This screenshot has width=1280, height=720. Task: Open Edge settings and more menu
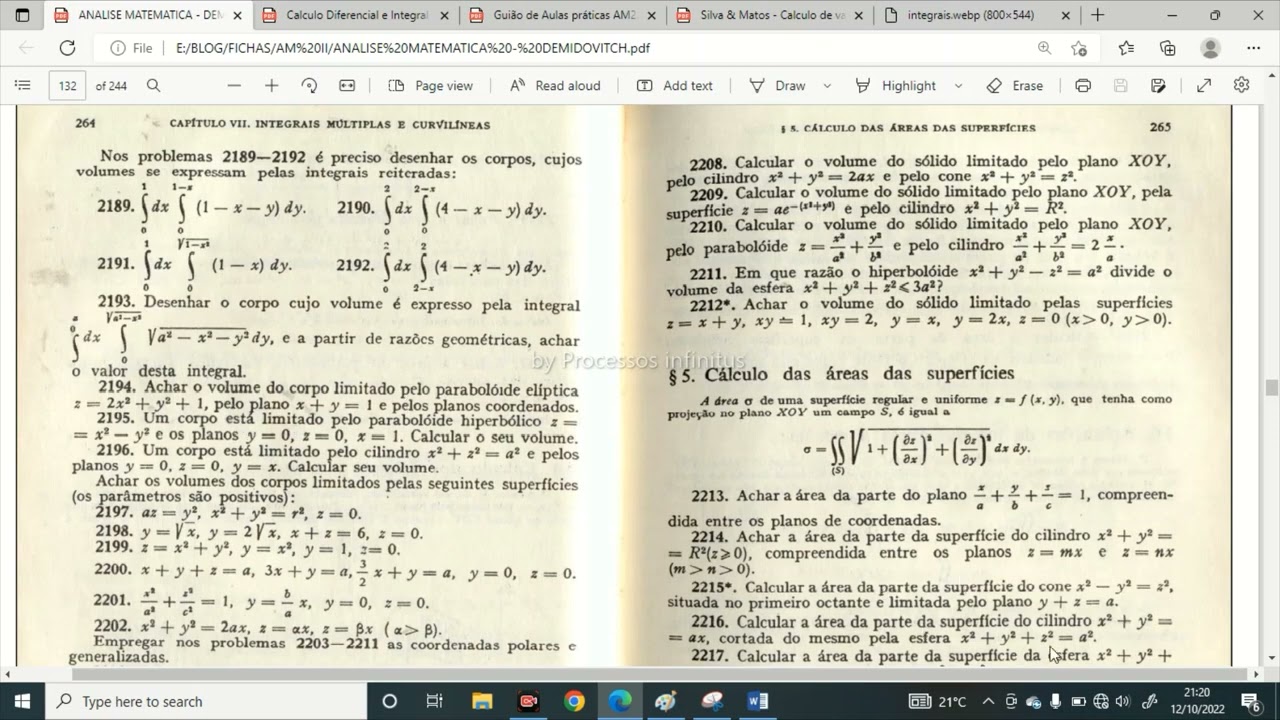[x=1253, y=48]
